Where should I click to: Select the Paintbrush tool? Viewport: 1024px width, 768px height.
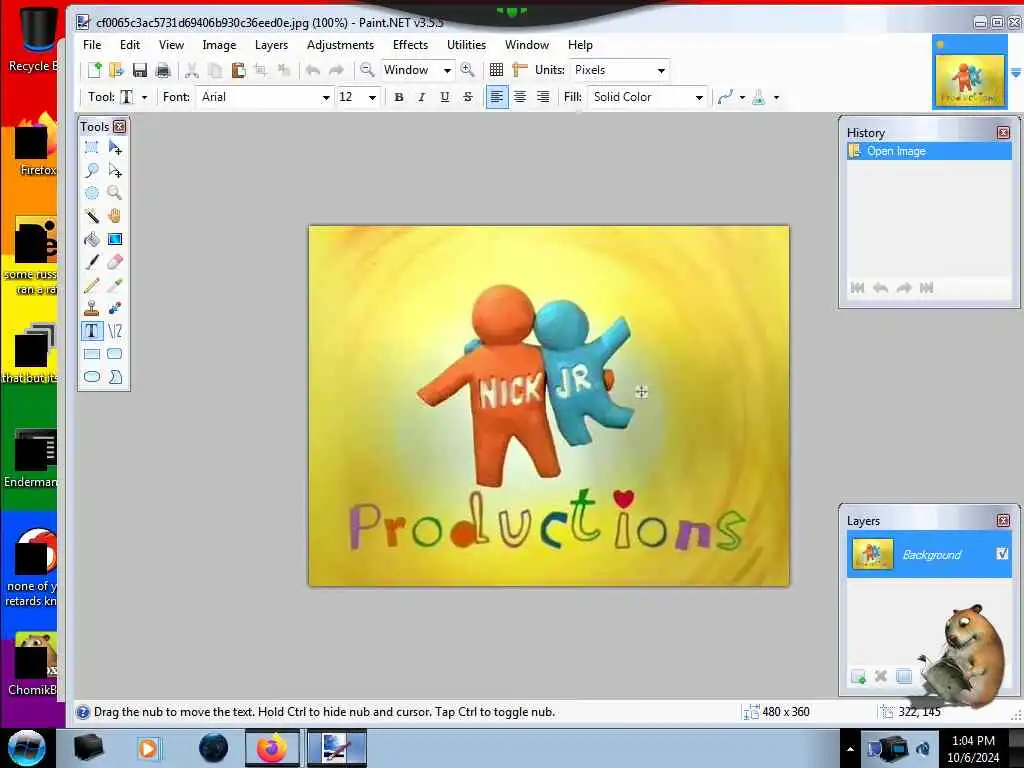pos(92,262)
